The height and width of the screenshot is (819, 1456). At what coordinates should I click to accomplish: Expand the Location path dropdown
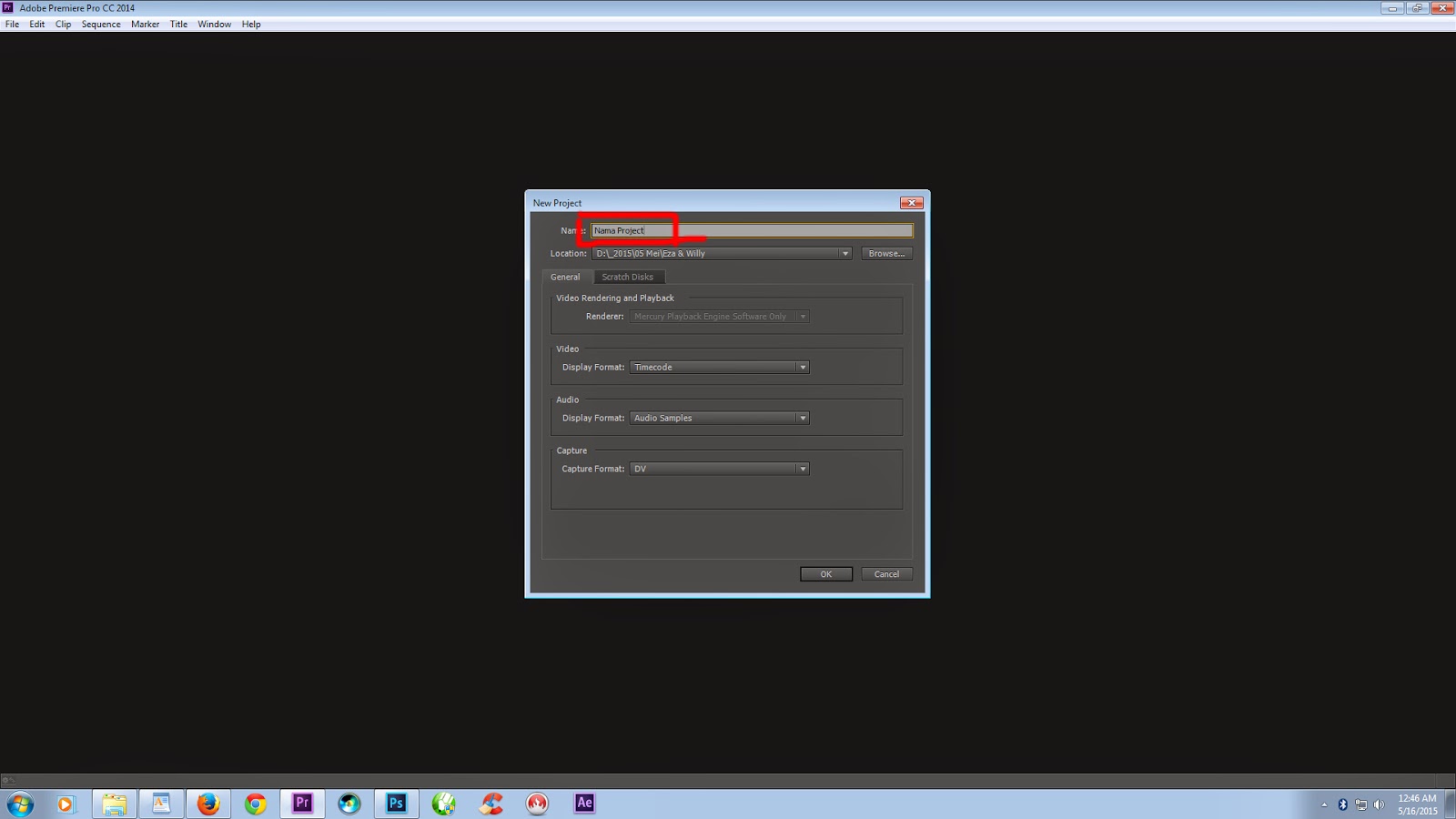click(x=844, y=254)
